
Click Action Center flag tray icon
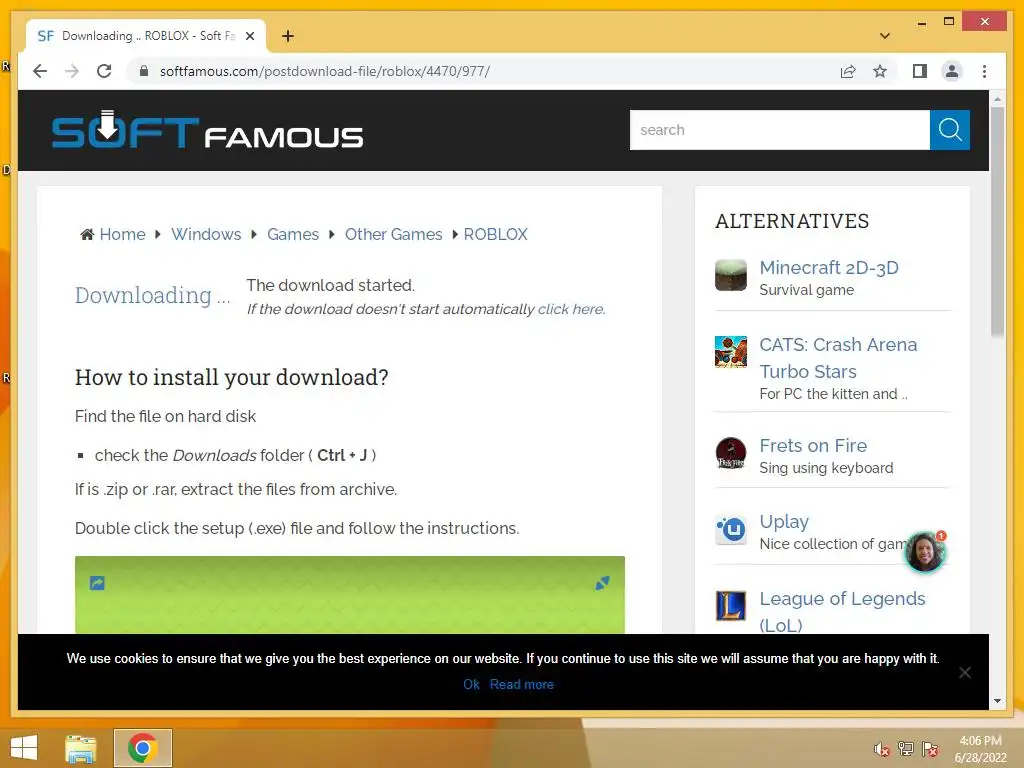tap(929, 749)
